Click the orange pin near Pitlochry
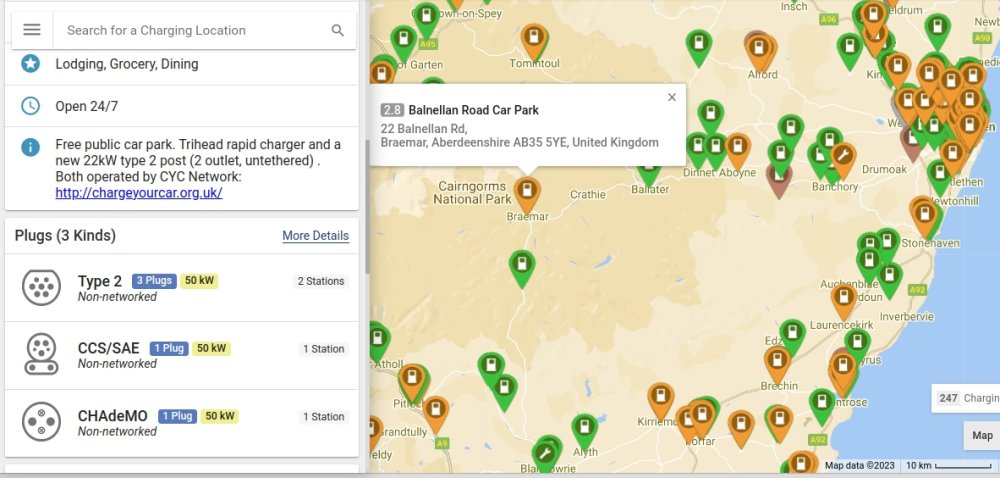This screenshot has height=478, width=1000. (x=412, y=380)
